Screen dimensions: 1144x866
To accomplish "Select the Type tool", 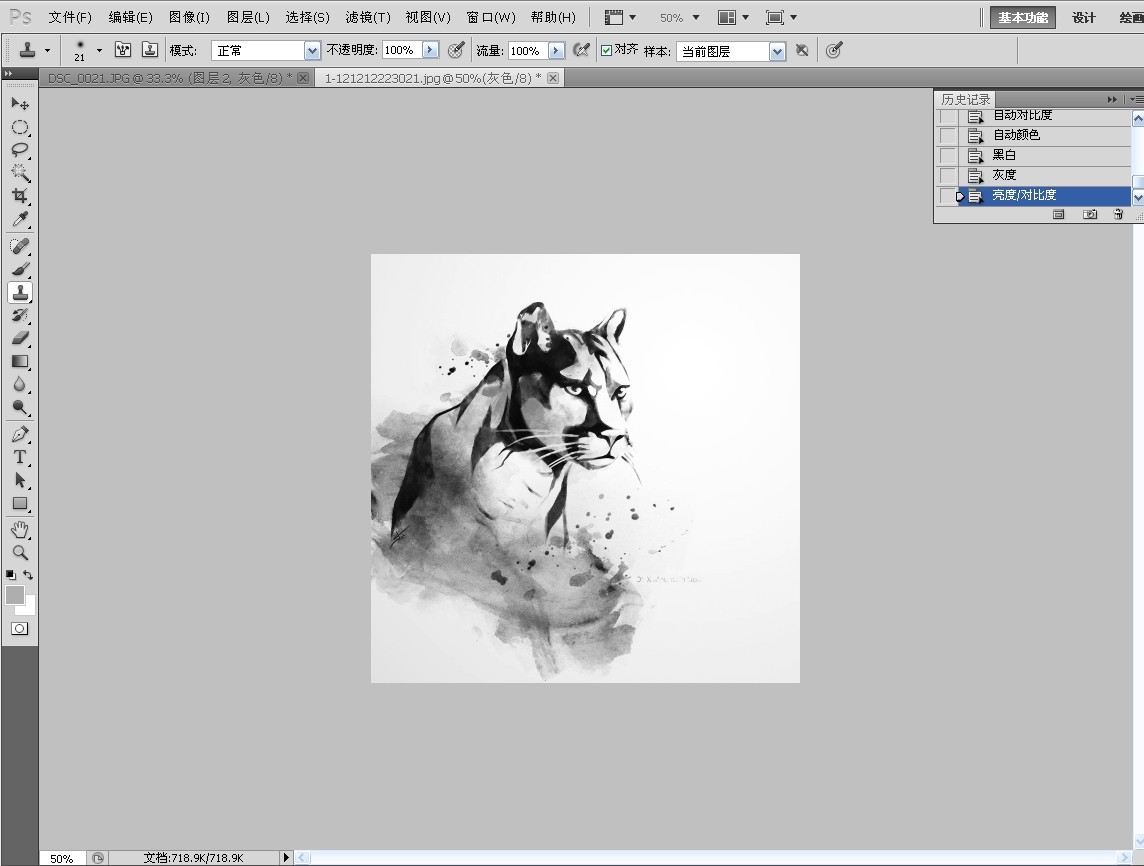I will [x=20, y=457].
